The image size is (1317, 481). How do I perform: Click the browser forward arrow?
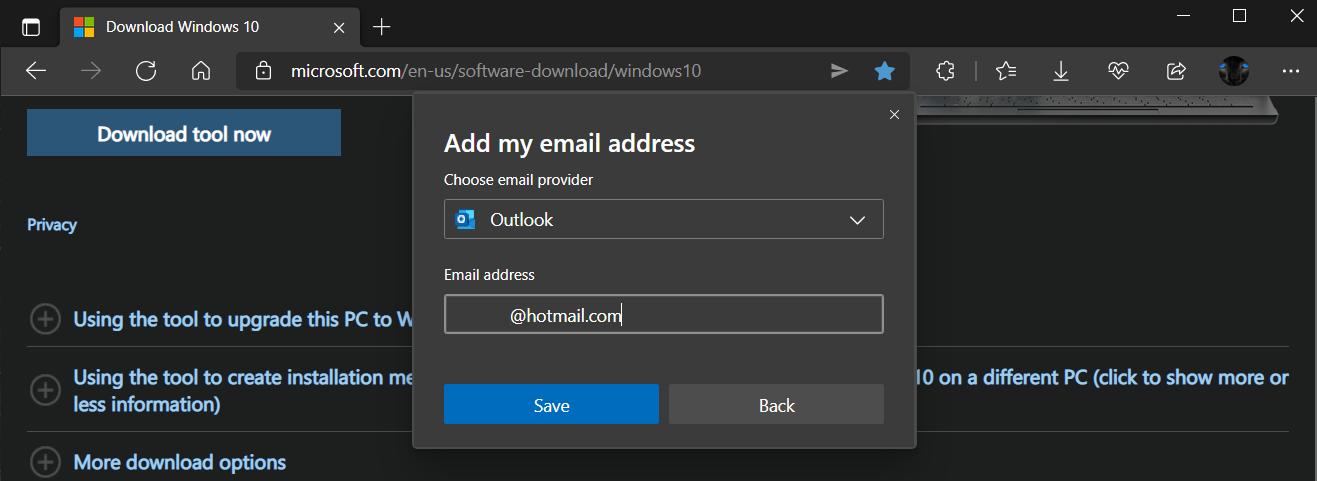pyautogui.click(x=91, y=70)
